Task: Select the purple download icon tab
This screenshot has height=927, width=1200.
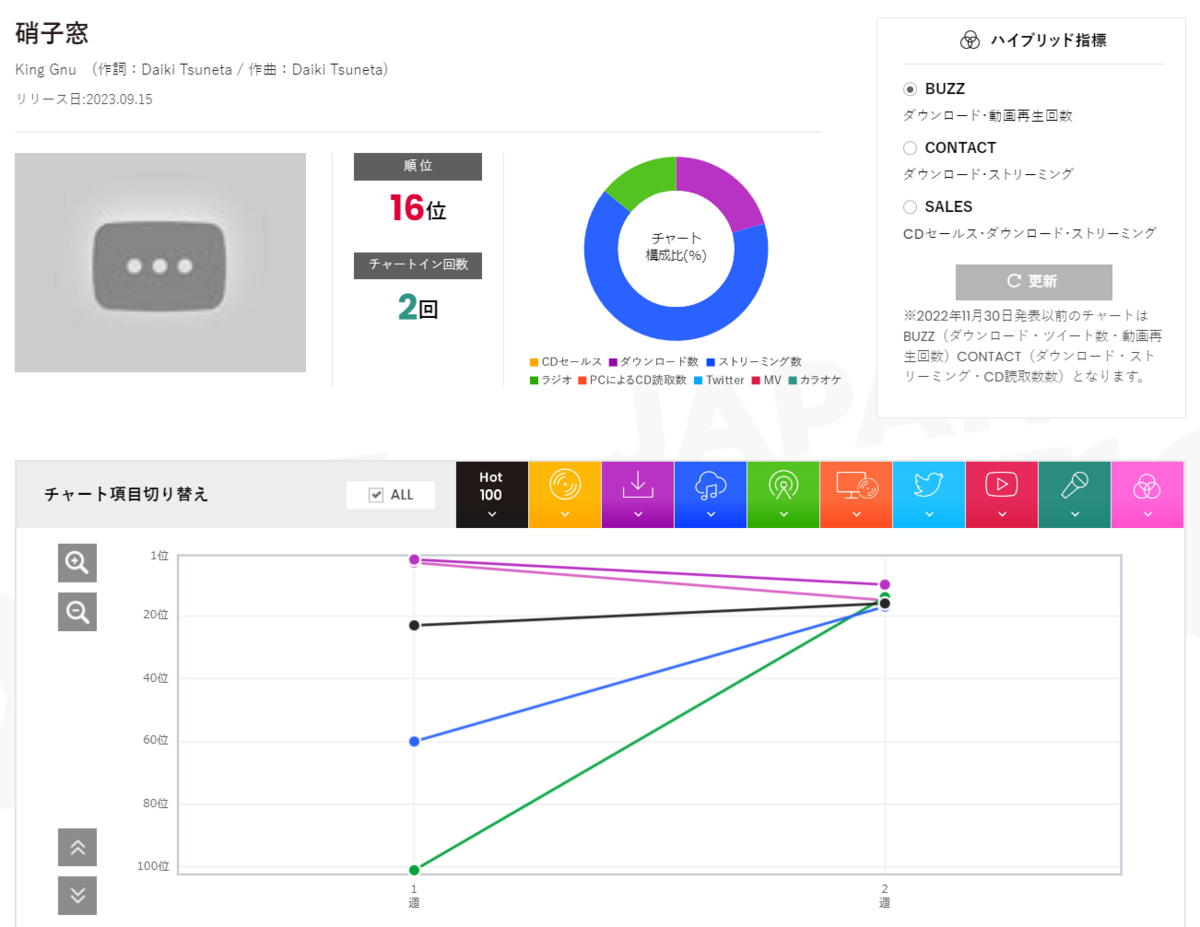Action: click(x=638, y=495)
